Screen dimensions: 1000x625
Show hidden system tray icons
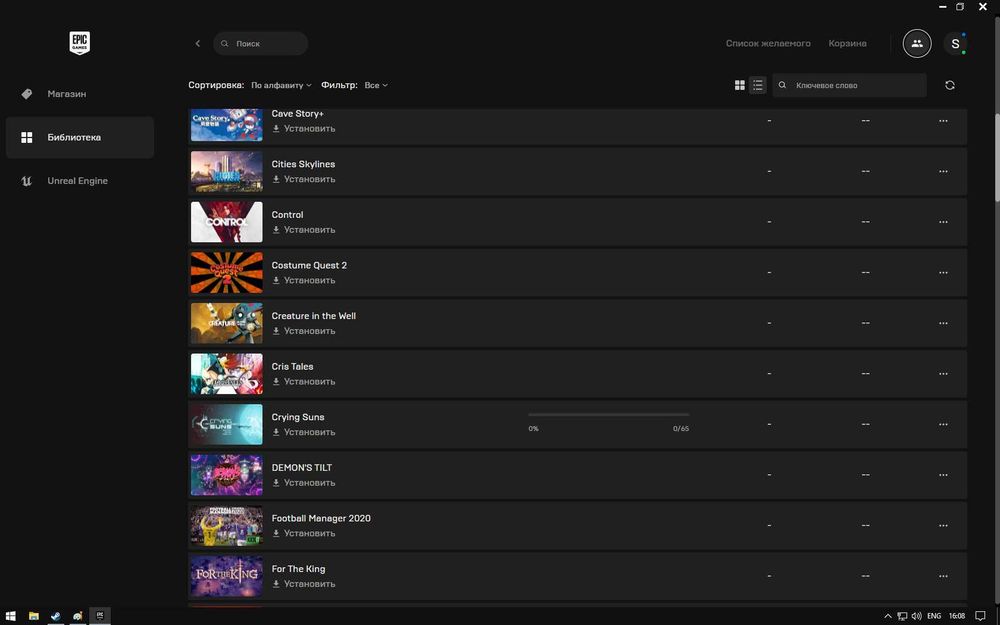click(x=887, y=616)
